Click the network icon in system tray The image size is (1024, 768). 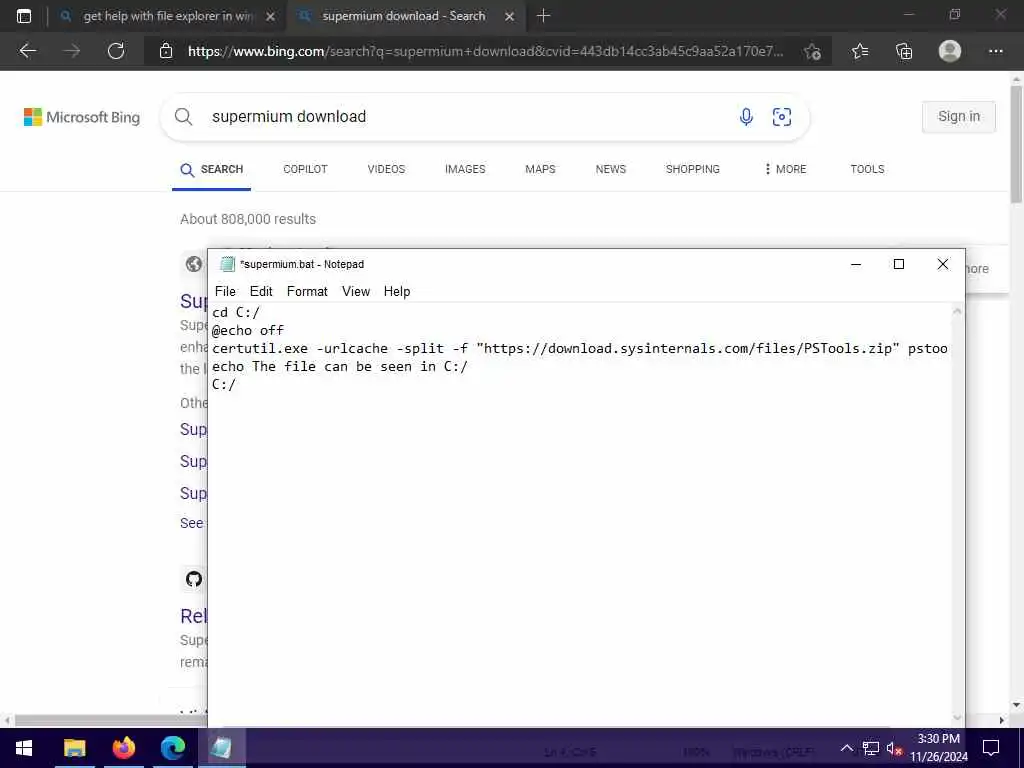pyautogui.click(x=871, y=748)
